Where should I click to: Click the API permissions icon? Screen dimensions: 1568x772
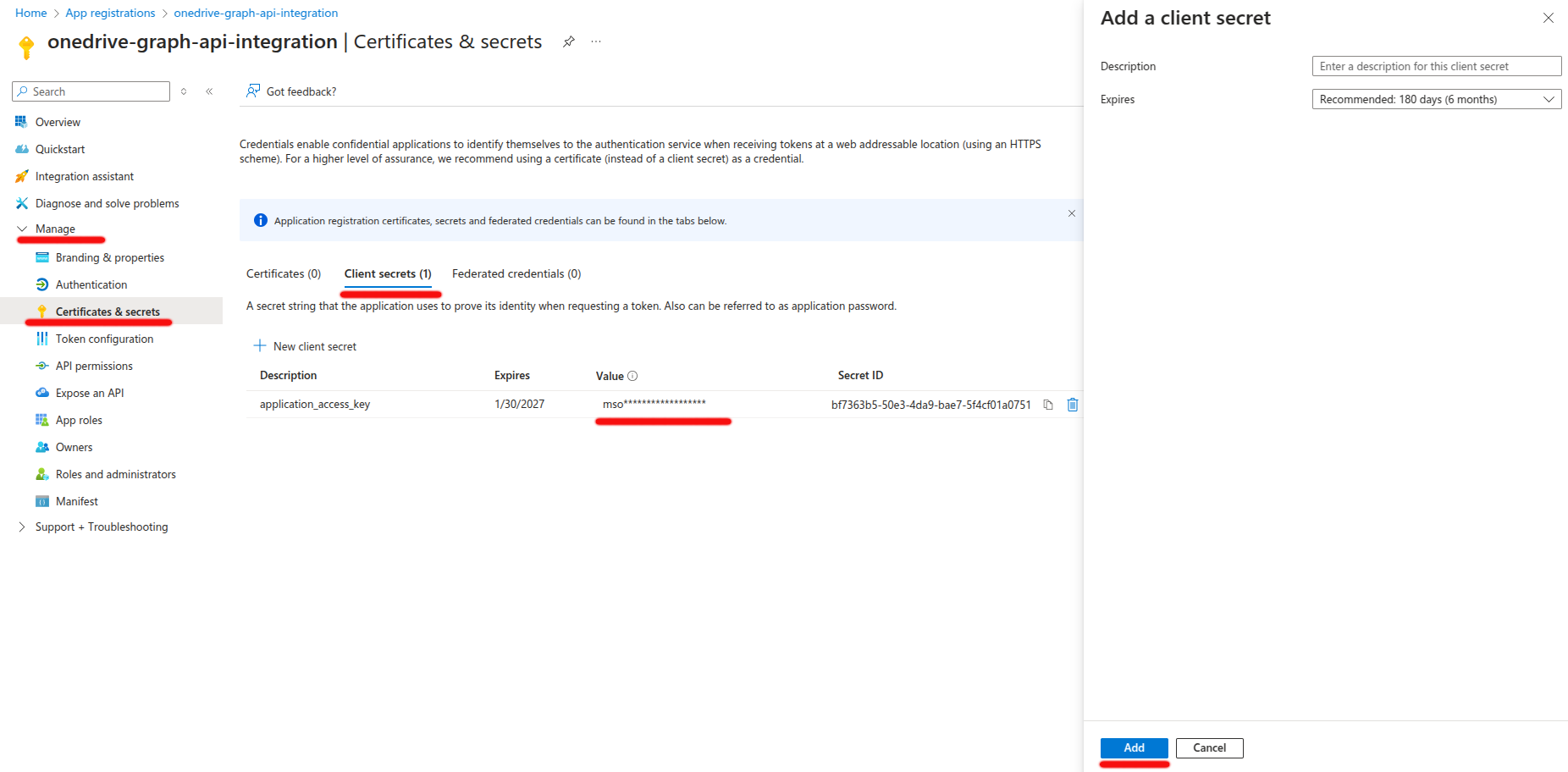(41, 366)
